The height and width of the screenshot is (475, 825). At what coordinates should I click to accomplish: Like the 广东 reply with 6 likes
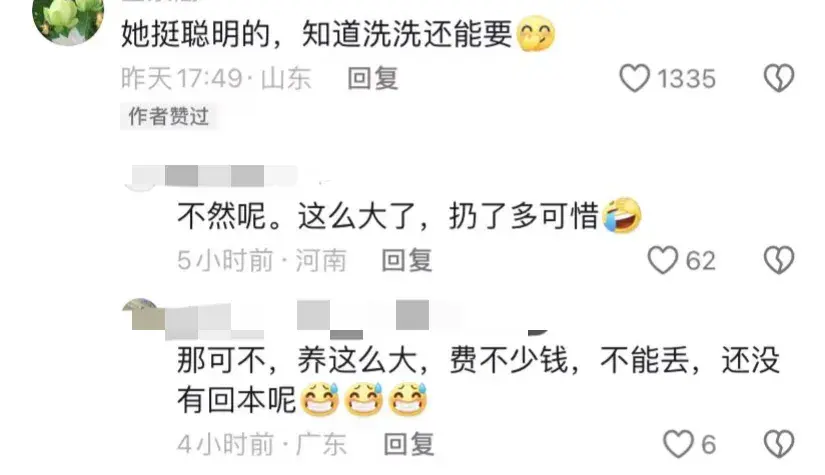tap(678, 444)
